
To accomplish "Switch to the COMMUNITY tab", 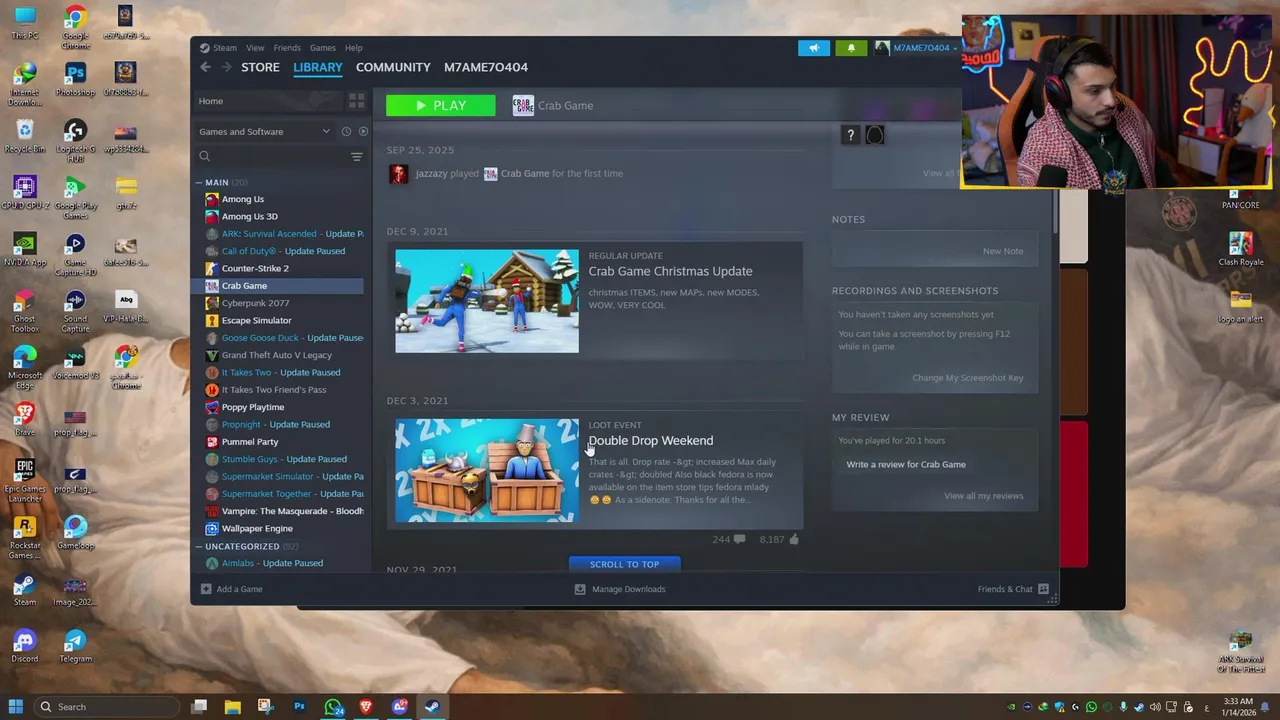I will click(x=393, y=67).
